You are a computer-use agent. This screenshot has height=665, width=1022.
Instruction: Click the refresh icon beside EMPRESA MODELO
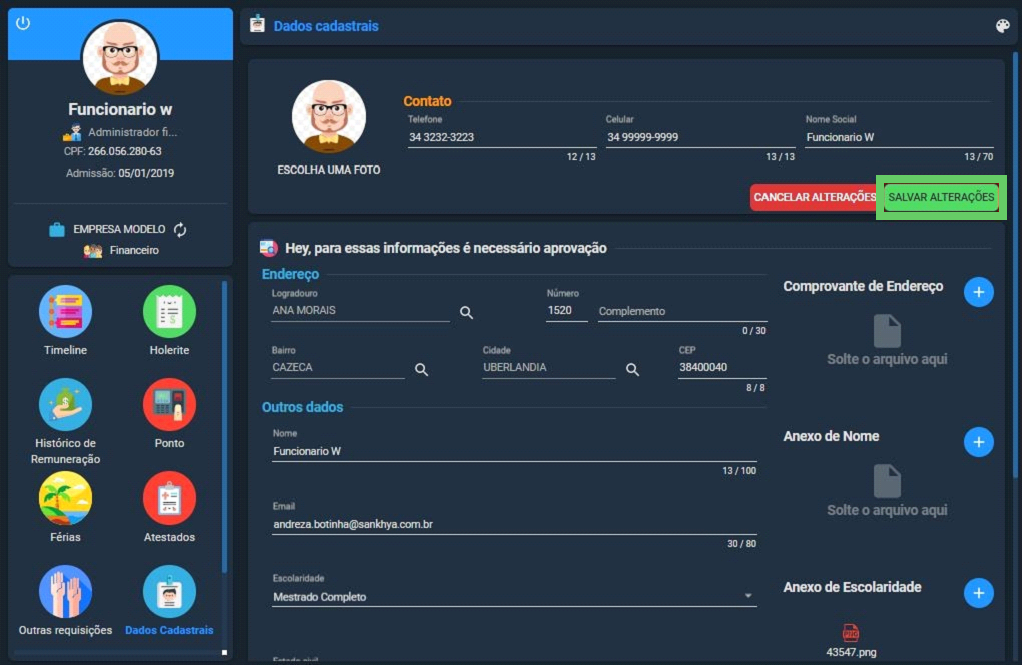pos(180,229)
